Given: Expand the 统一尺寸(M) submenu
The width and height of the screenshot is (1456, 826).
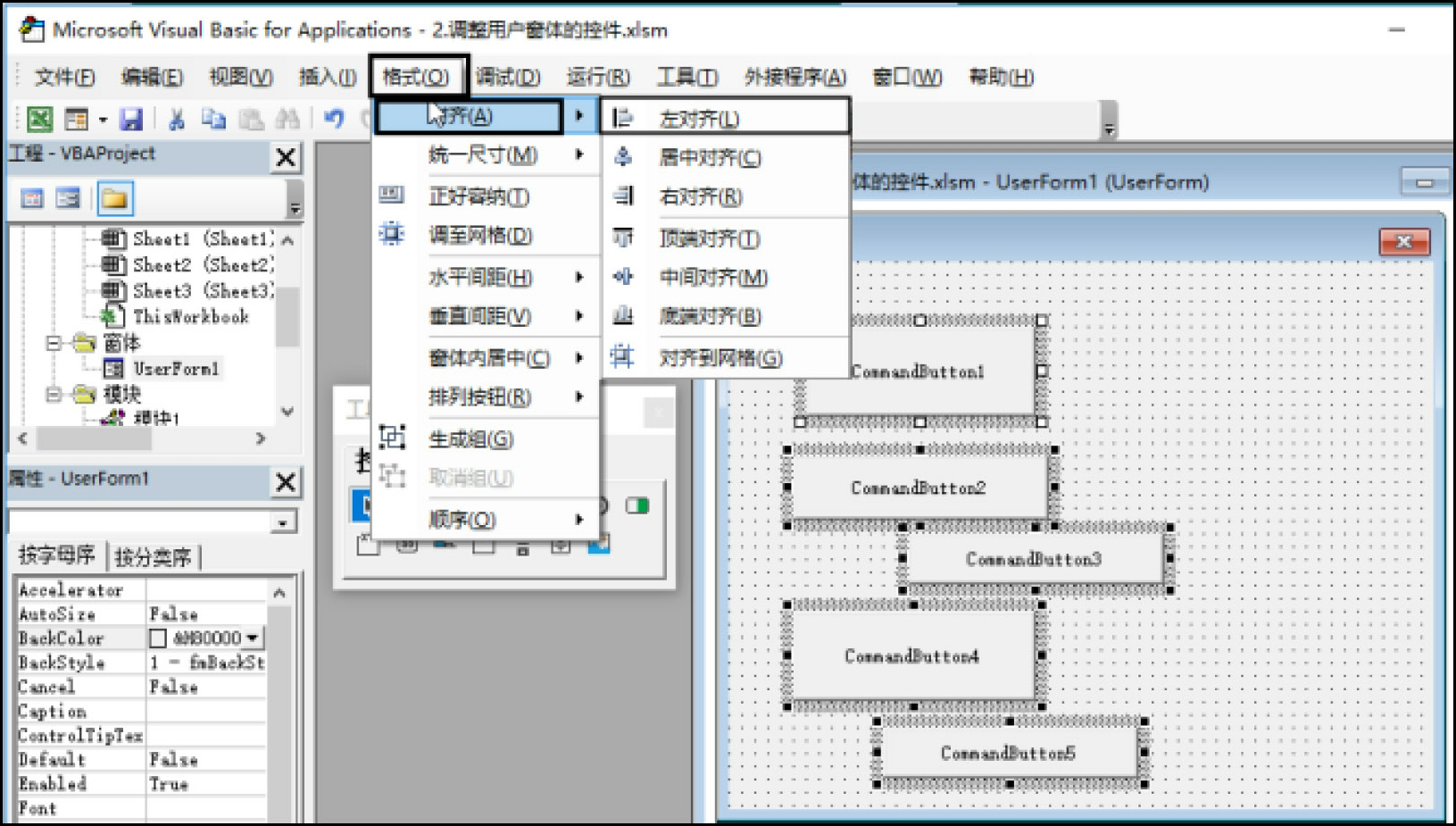Looking at the screenshot, I should click(483, 155).
